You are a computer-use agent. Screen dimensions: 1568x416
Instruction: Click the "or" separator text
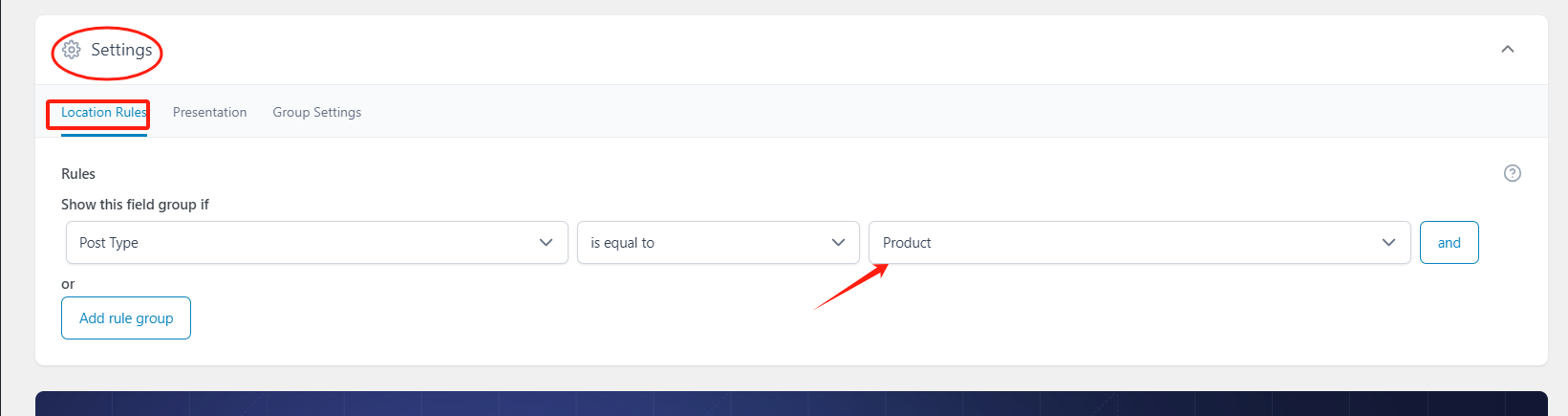click(68, 284)
